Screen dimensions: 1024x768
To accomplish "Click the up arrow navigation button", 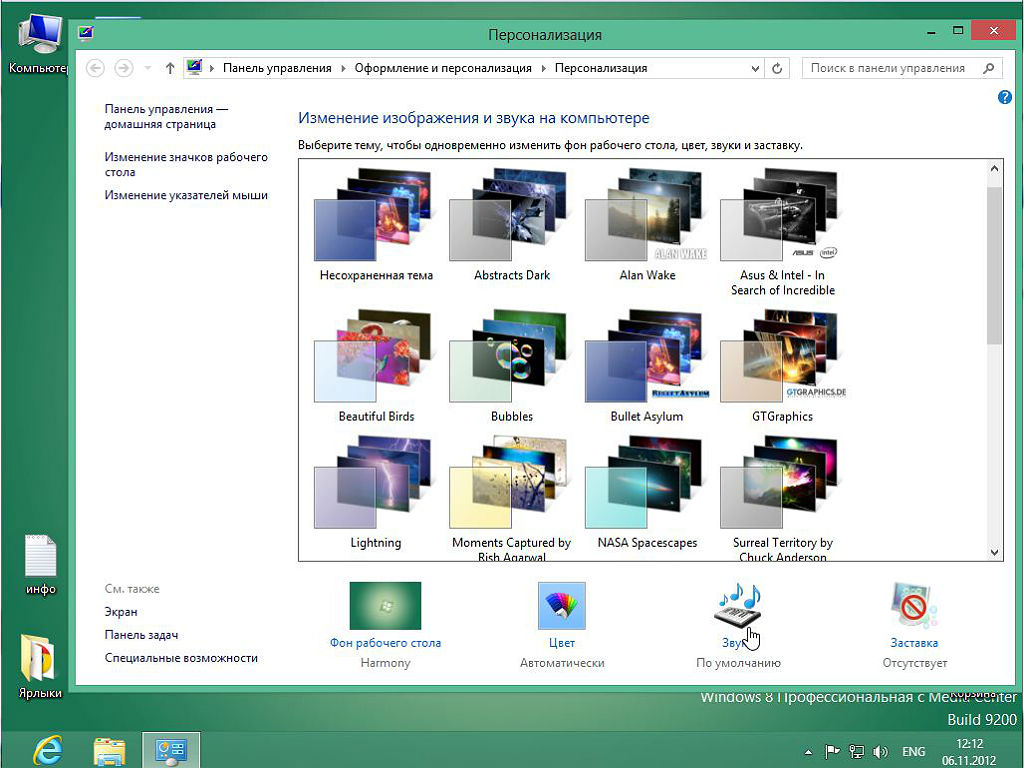I will [170, 69].
